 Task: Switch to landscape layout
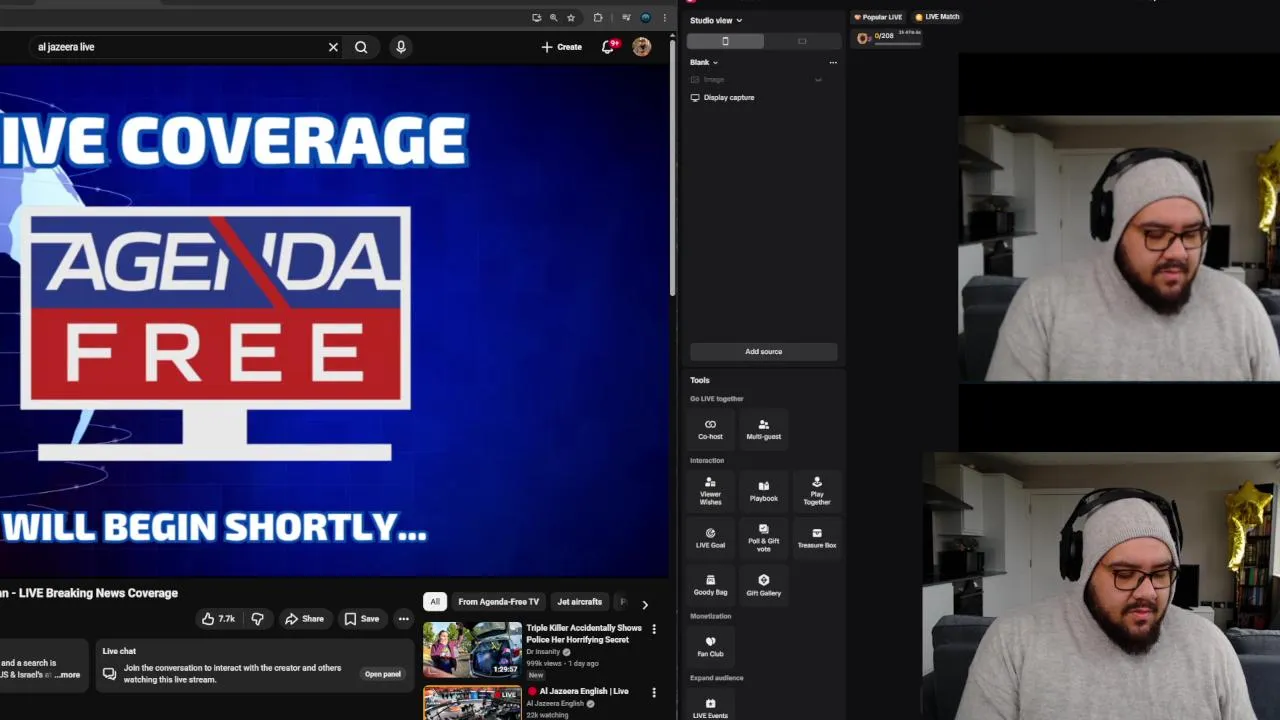tap(801, 41)
